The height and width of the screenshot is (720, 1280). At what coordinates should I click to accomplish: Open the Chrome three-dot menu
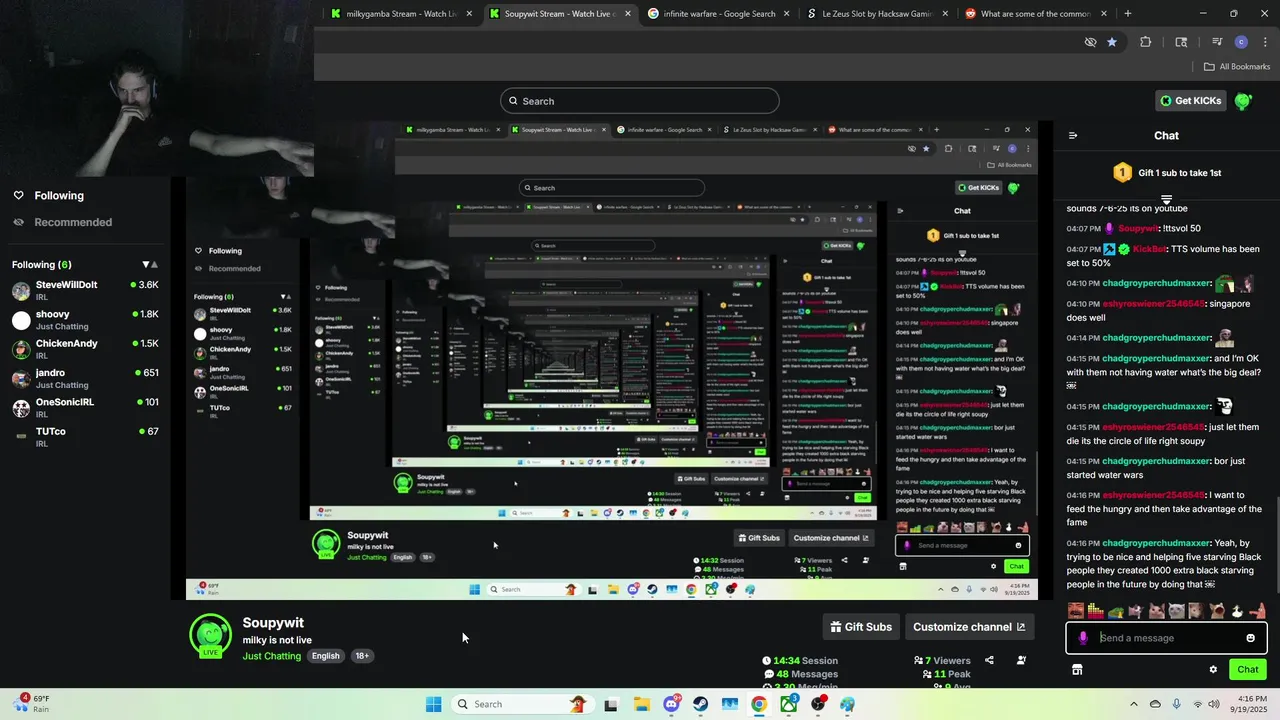(x=1265, y=42)
